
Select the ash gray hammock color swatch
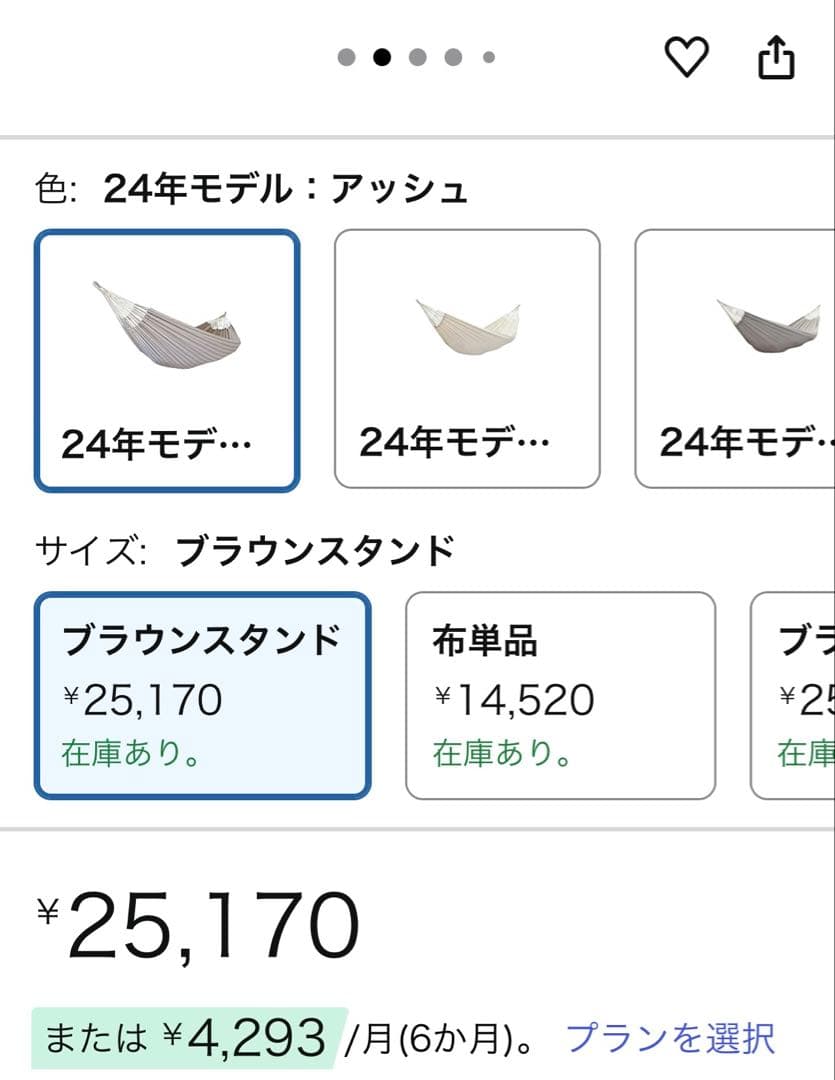coord(167,360)
